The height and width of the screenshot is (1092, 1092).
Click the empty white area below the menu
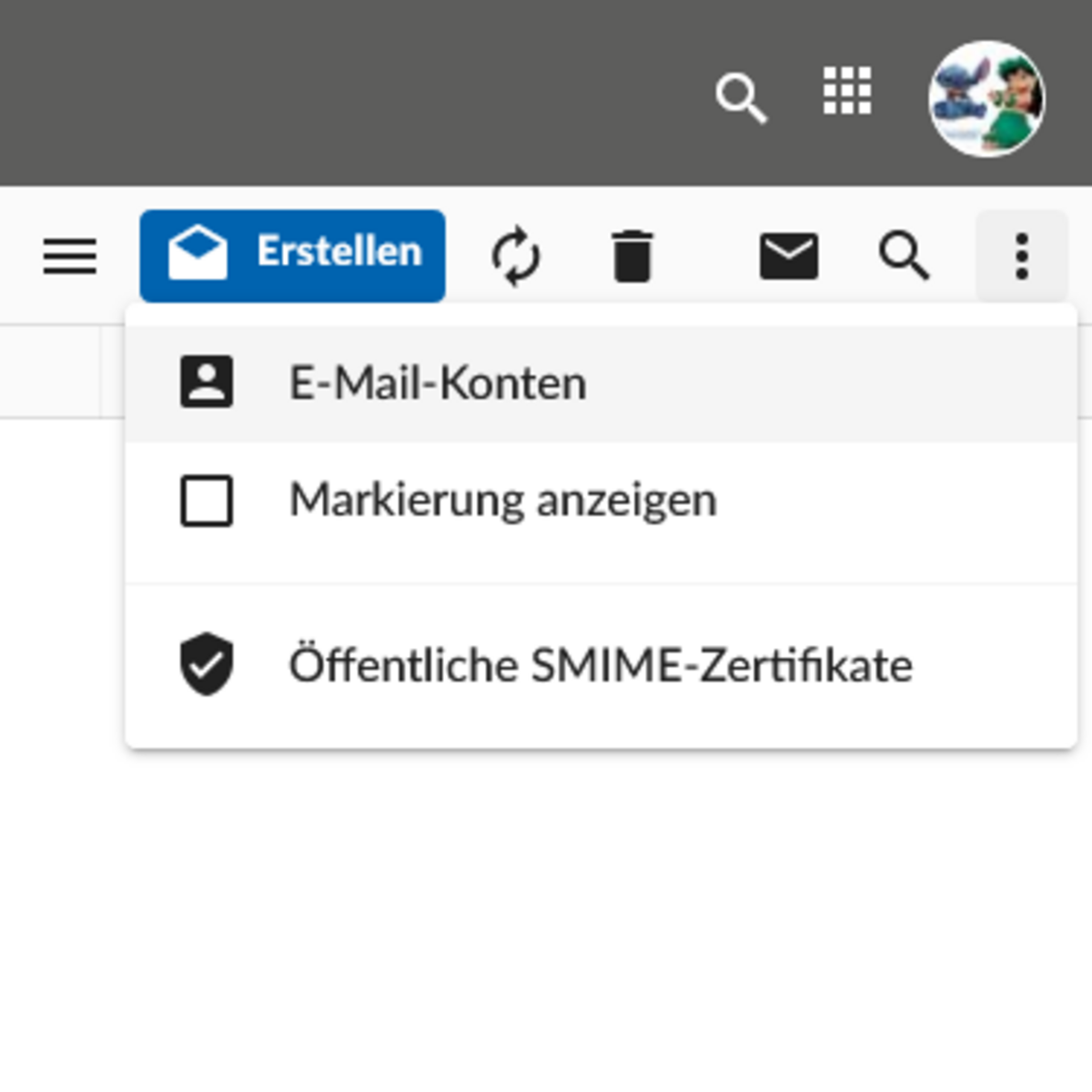click(546, 910)
